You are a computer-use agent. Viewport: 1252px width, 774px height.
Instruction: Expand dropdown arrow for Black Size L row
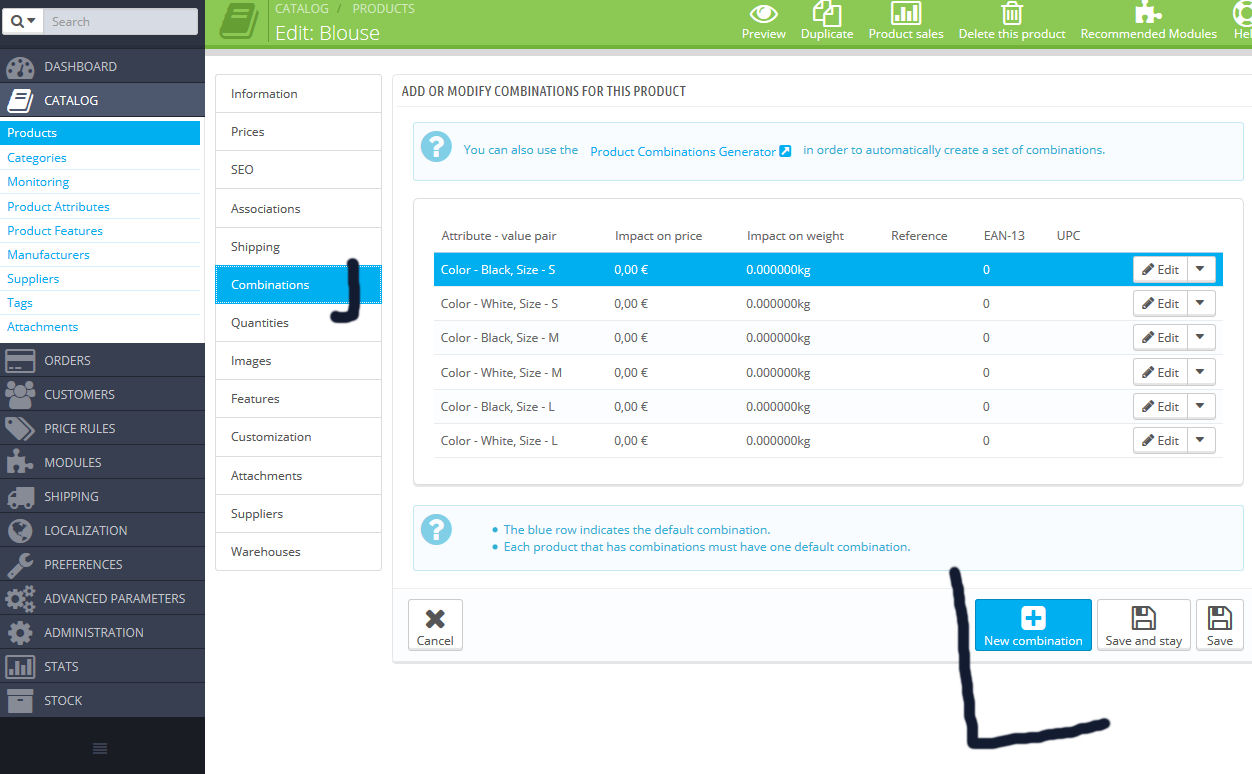pyautogui.click(x=1201, y=407)
